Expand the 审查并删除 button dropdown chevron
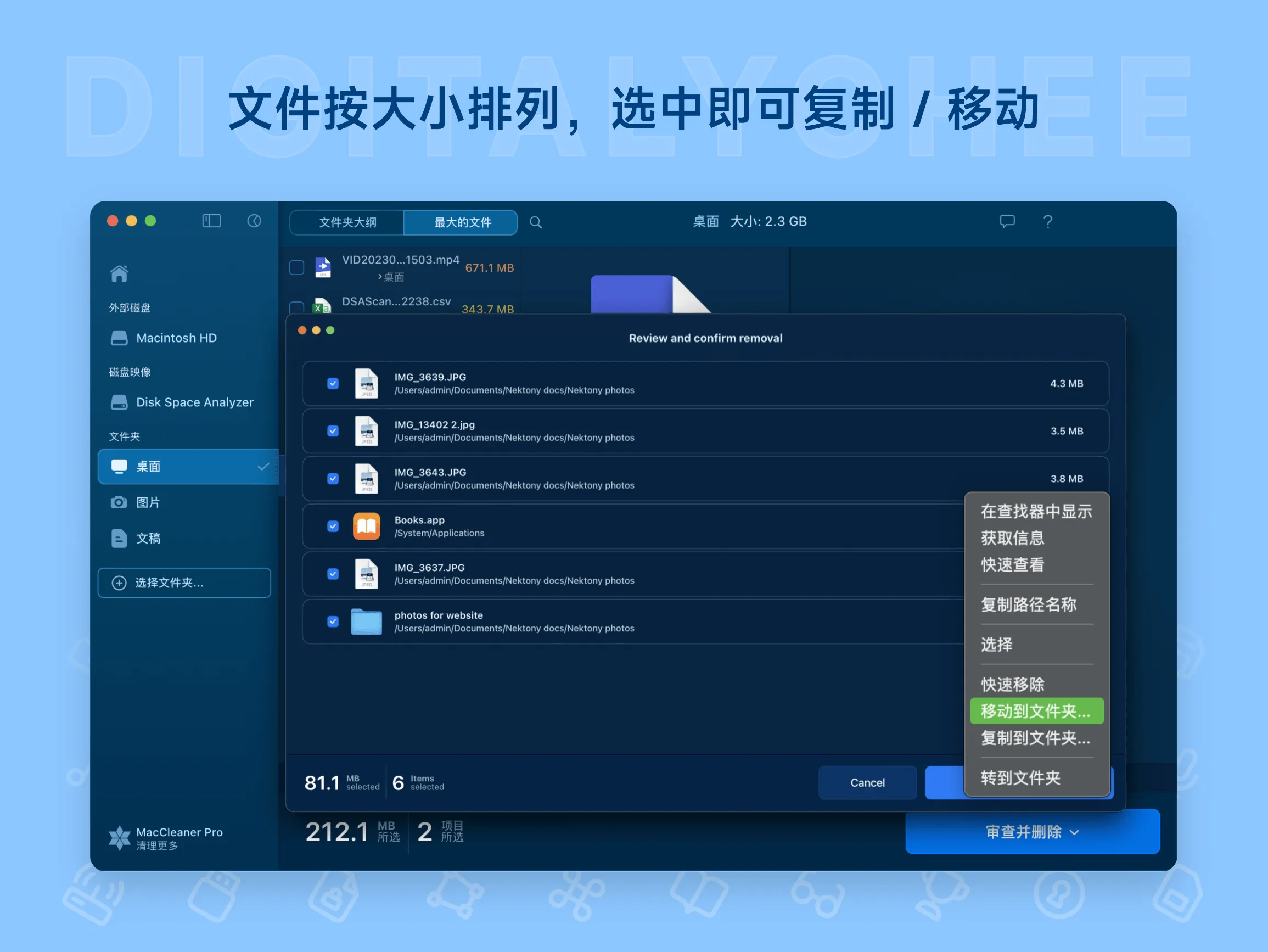1268x952 pixels. [1075, 832]
